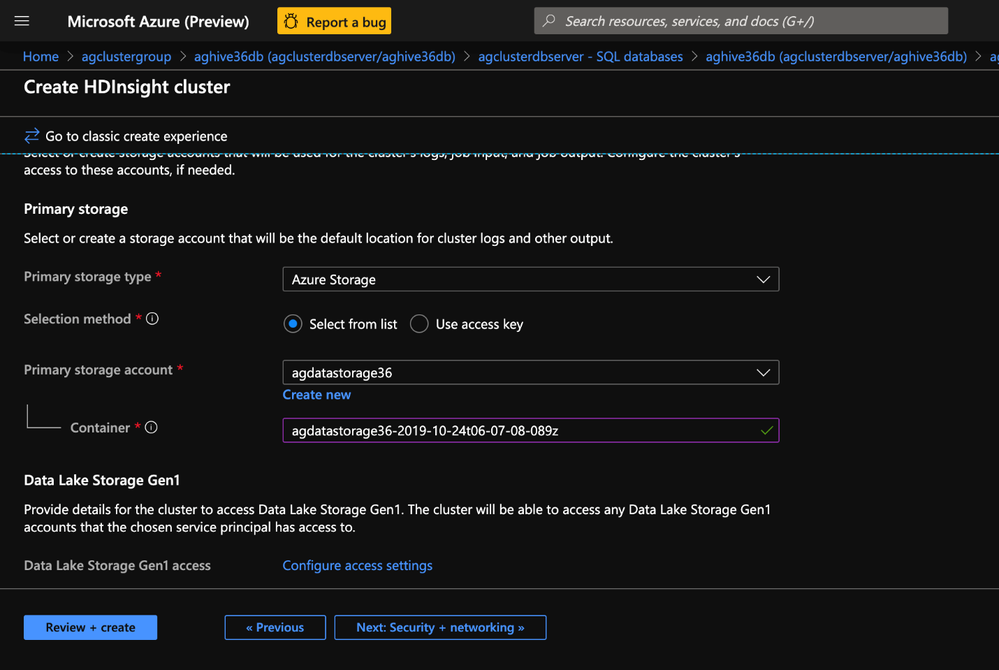The height and width of the screenshot is (670, 999).
Task: Focus the search resources box
Action: click(741, 21)
